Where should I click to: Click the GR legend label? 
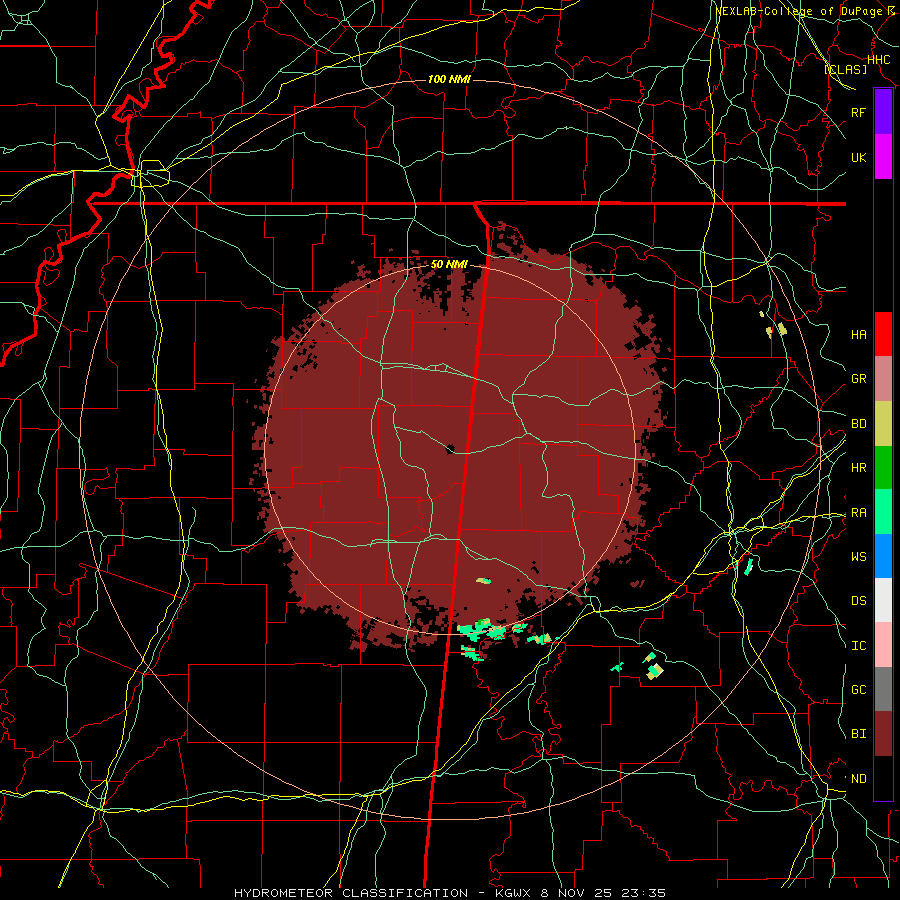point(858,379)
